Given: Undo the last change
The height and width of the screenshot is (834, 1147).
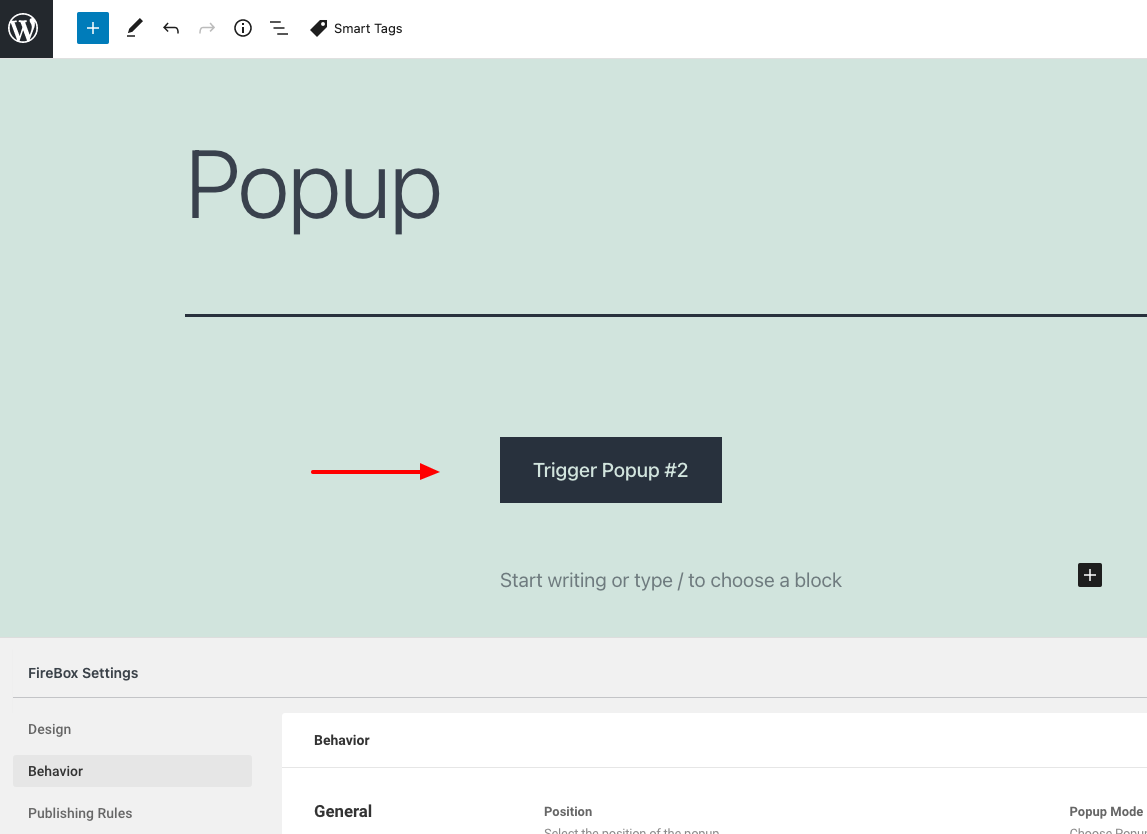Looking at the screenshot, I should click(171, 29).
